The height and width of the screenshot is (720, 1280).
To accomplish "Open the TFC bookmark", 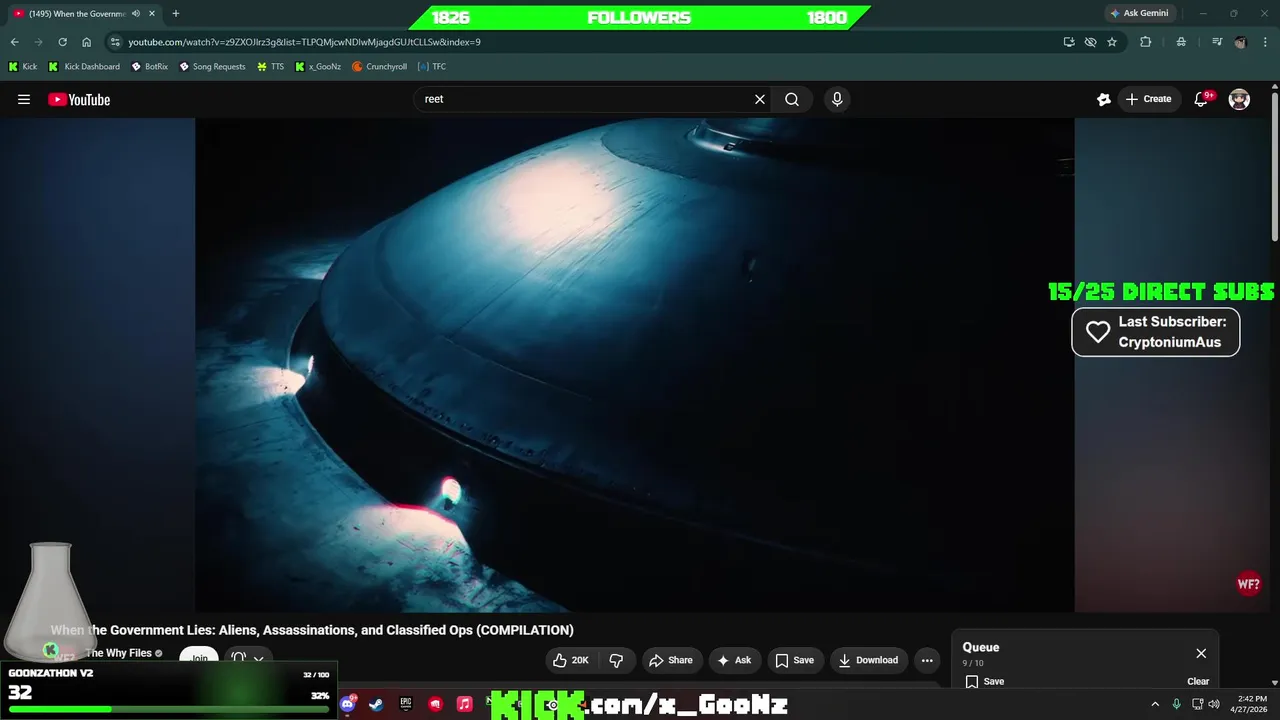I will [432, 66].
